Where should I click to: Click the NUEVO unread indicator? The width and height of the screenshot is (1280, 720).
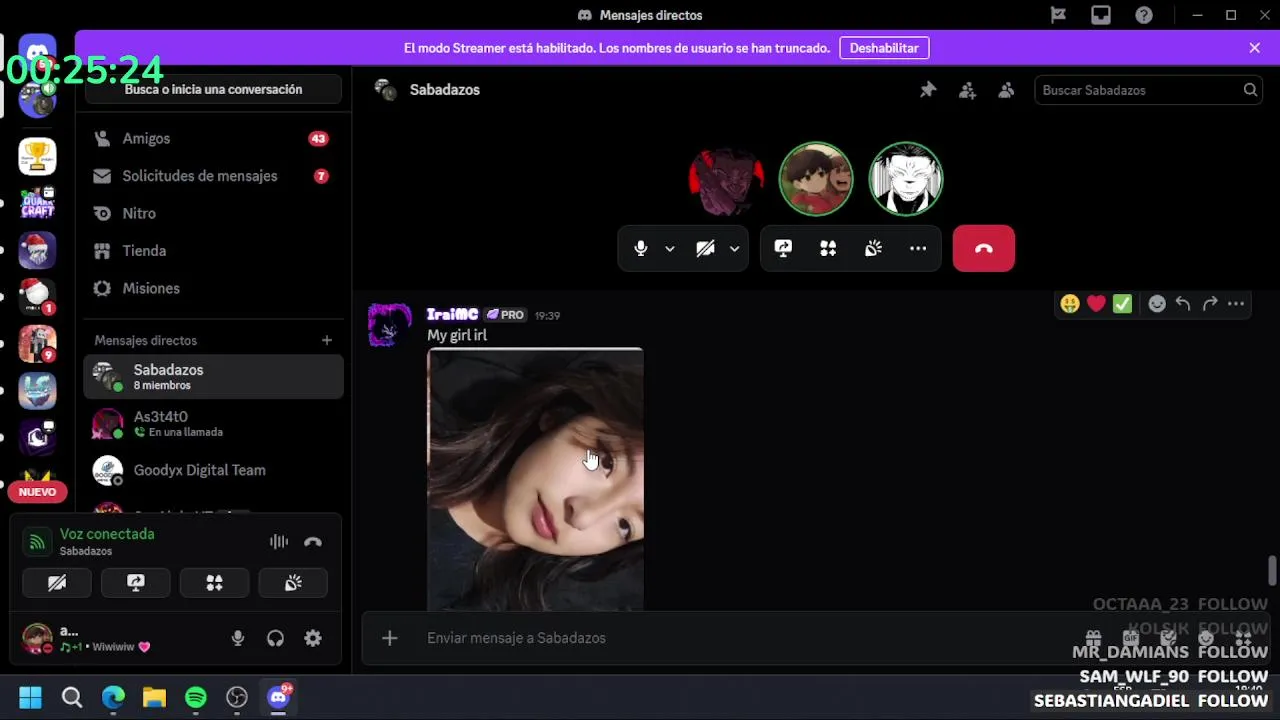point(37,492)
